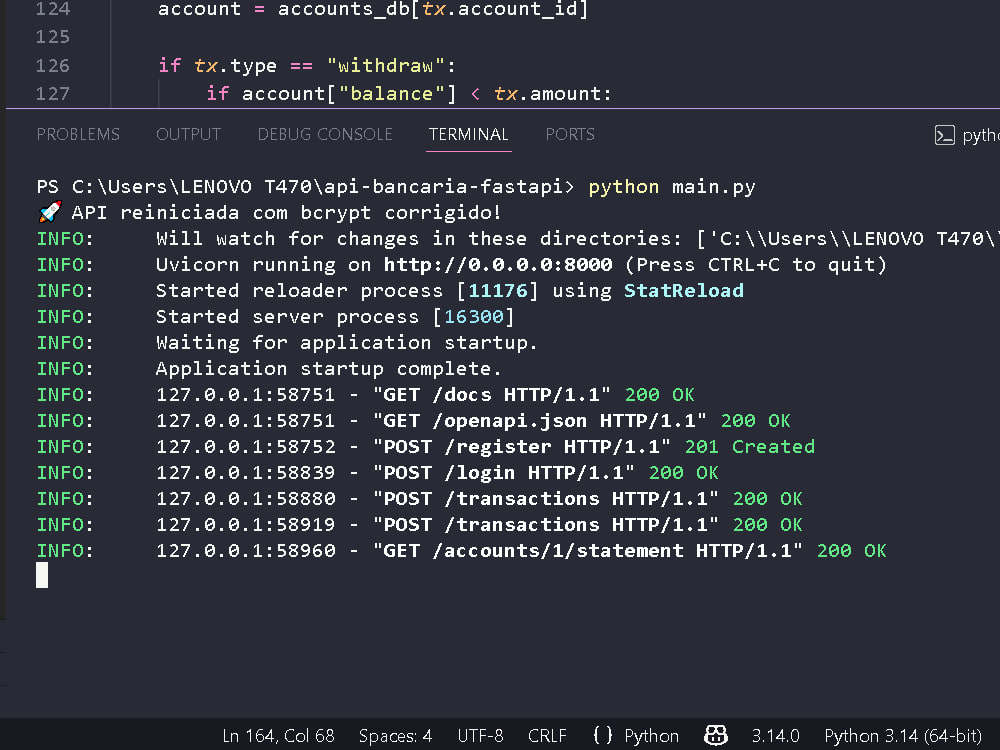Click the POST /transactions line from port 58880
Image resolution: width=1000 pixels, height=750 pixels.
(420, 499)
